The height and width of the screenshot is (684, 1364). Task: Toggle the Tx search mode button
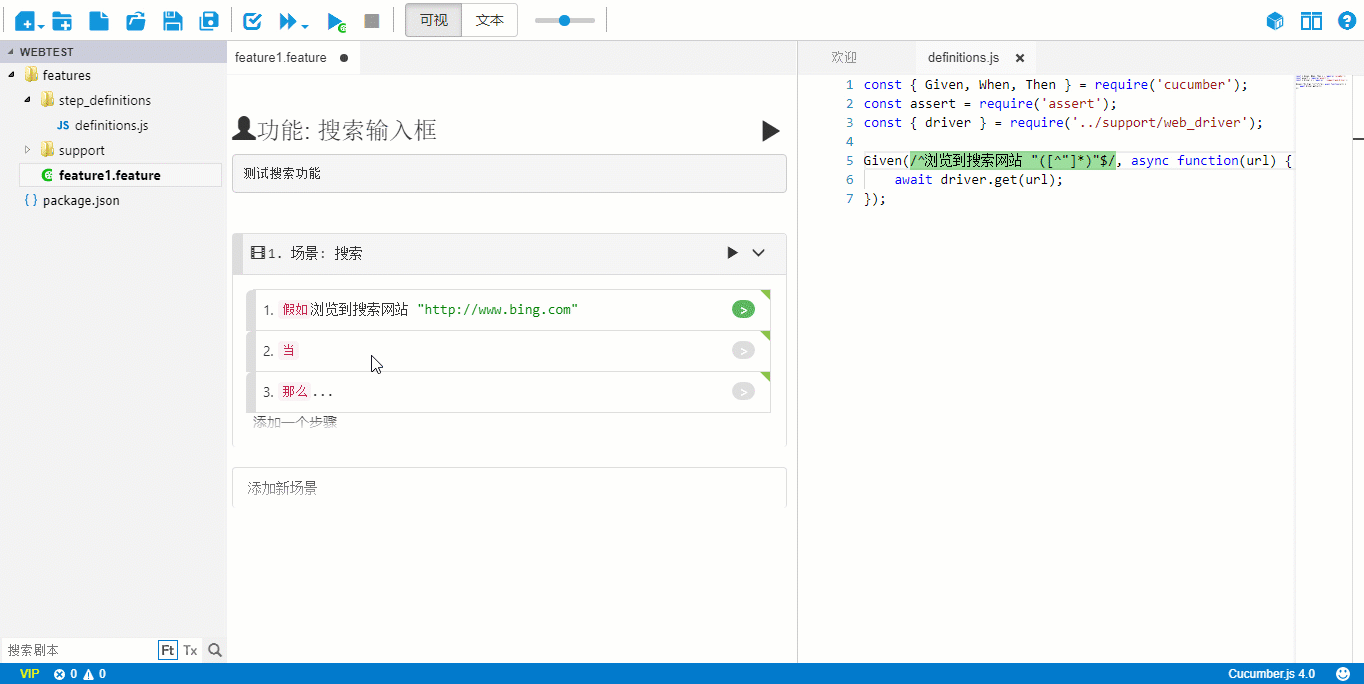tap(190, 650)
